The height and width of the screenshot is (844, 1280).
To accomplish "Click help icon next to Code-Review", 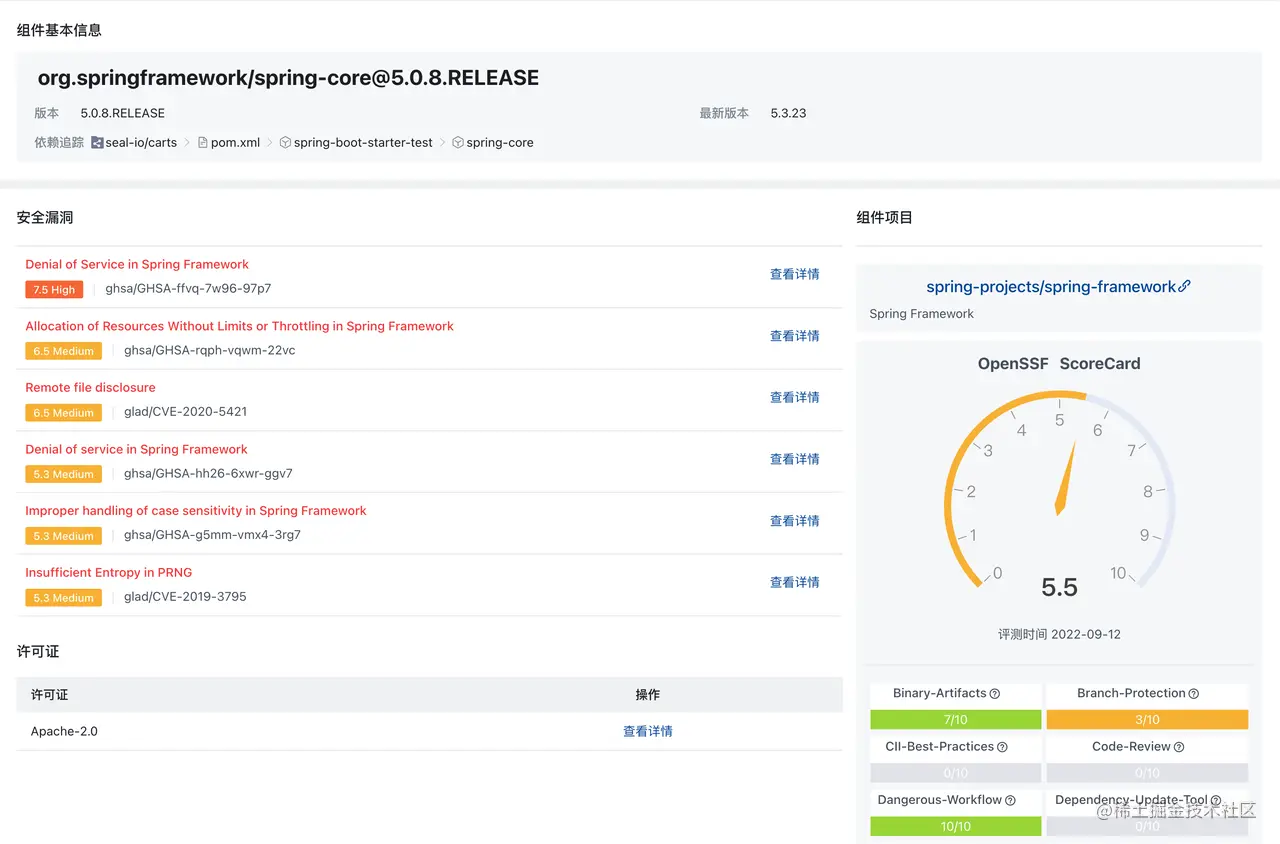I will pos(1179,747).
